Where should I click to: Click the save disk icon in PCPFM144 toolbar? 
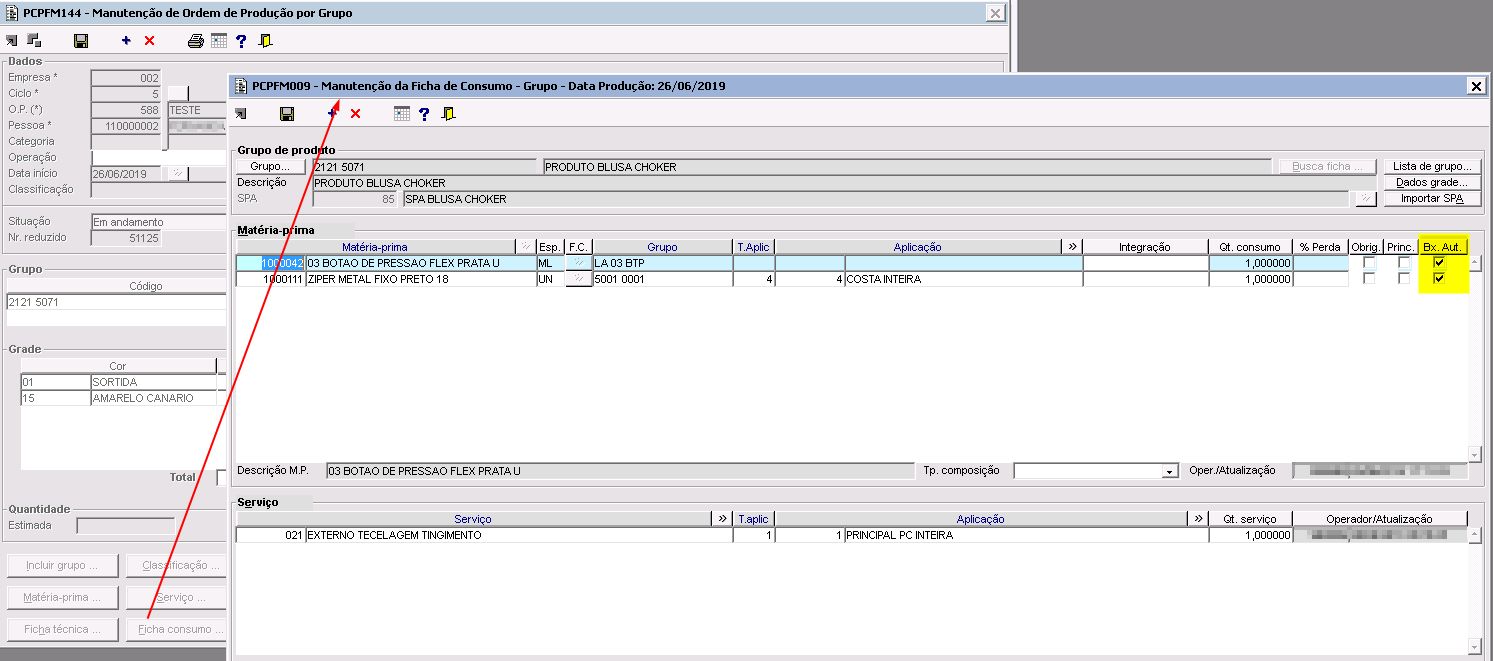[x=81, y=41]
